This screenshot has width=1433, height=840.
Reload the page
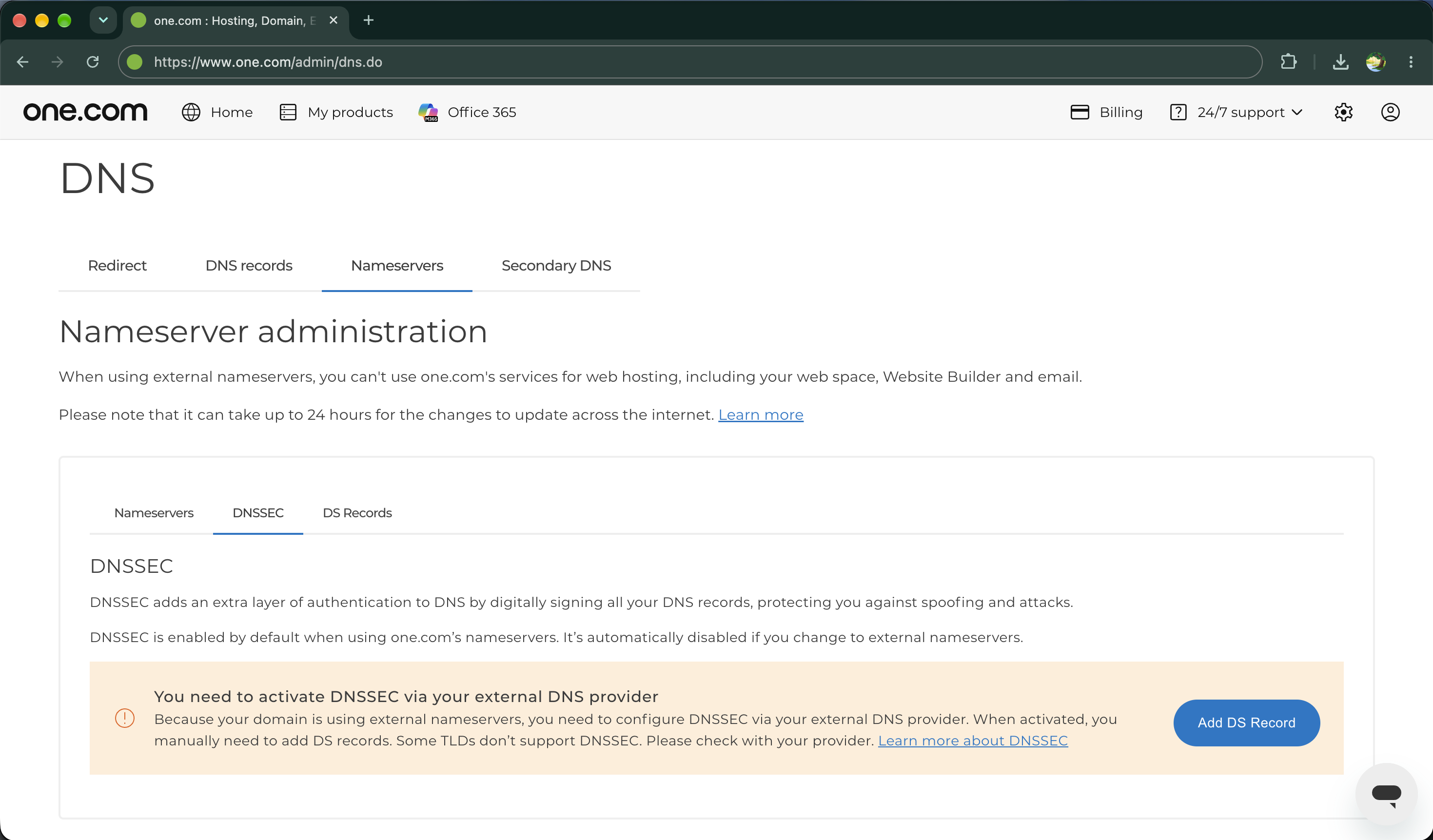tap(93, 61)
